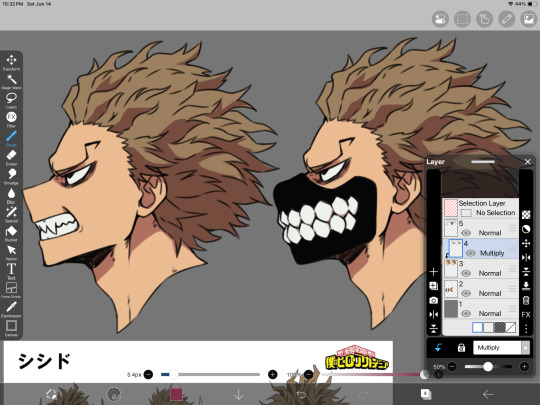Select layer 1 gray background row
The image size is (540, 405).
click(480, 309)
